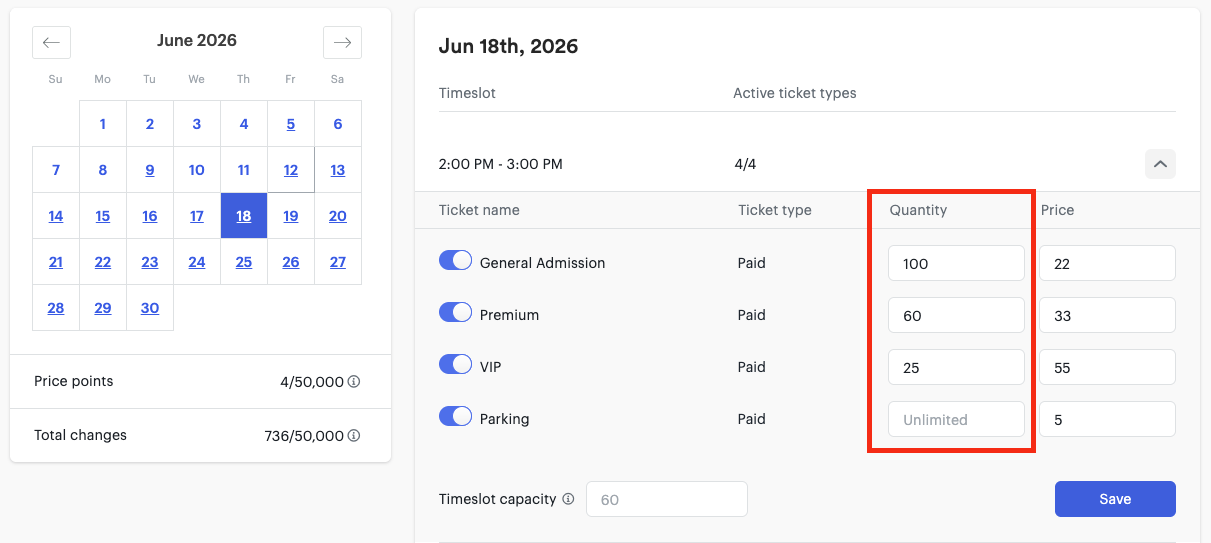Click the General Admission ticket name
The height and width of the screenshot is (543, 1211).
(543, 263)
